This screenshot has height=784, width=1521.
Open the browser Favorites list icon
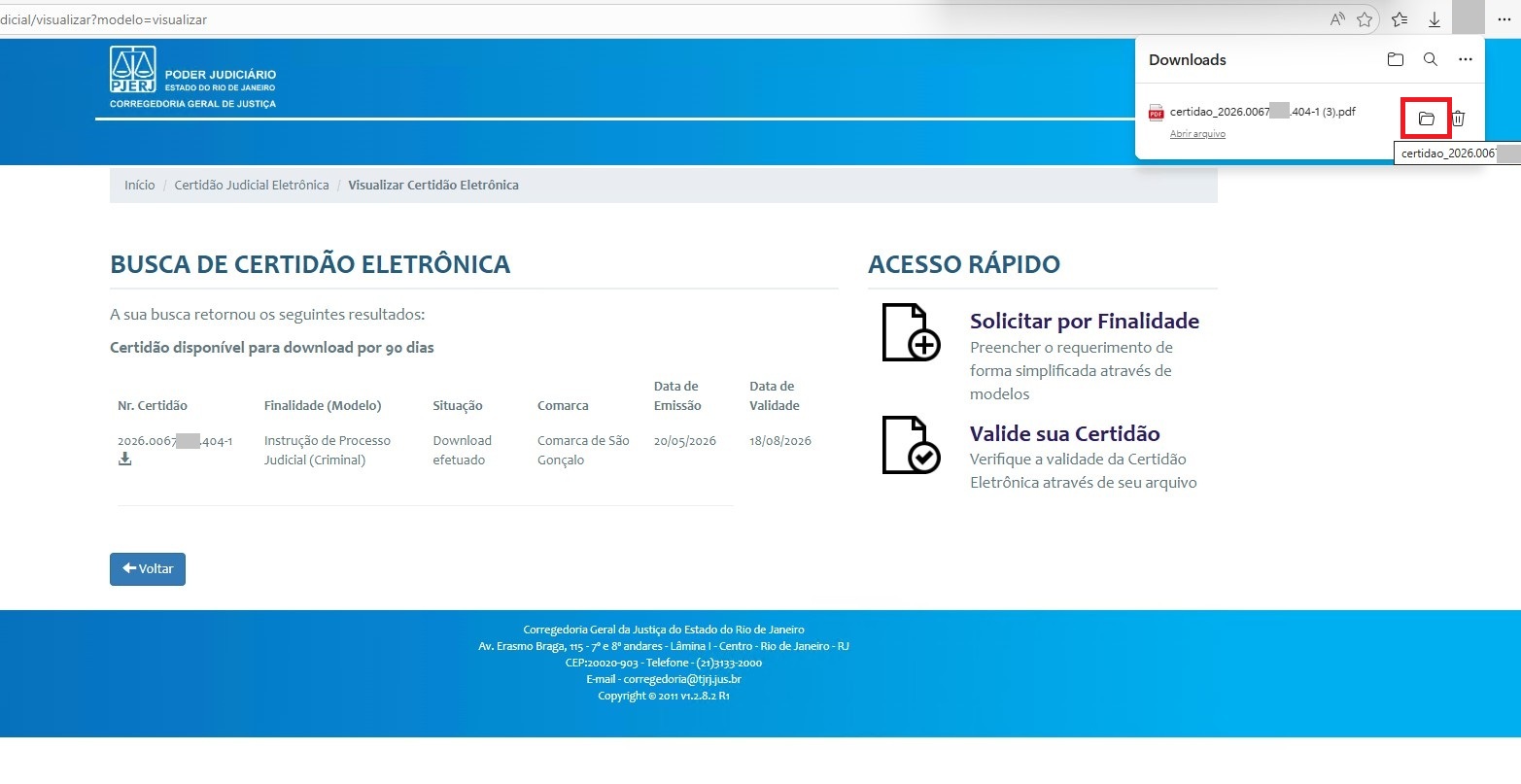[1400, 19]
